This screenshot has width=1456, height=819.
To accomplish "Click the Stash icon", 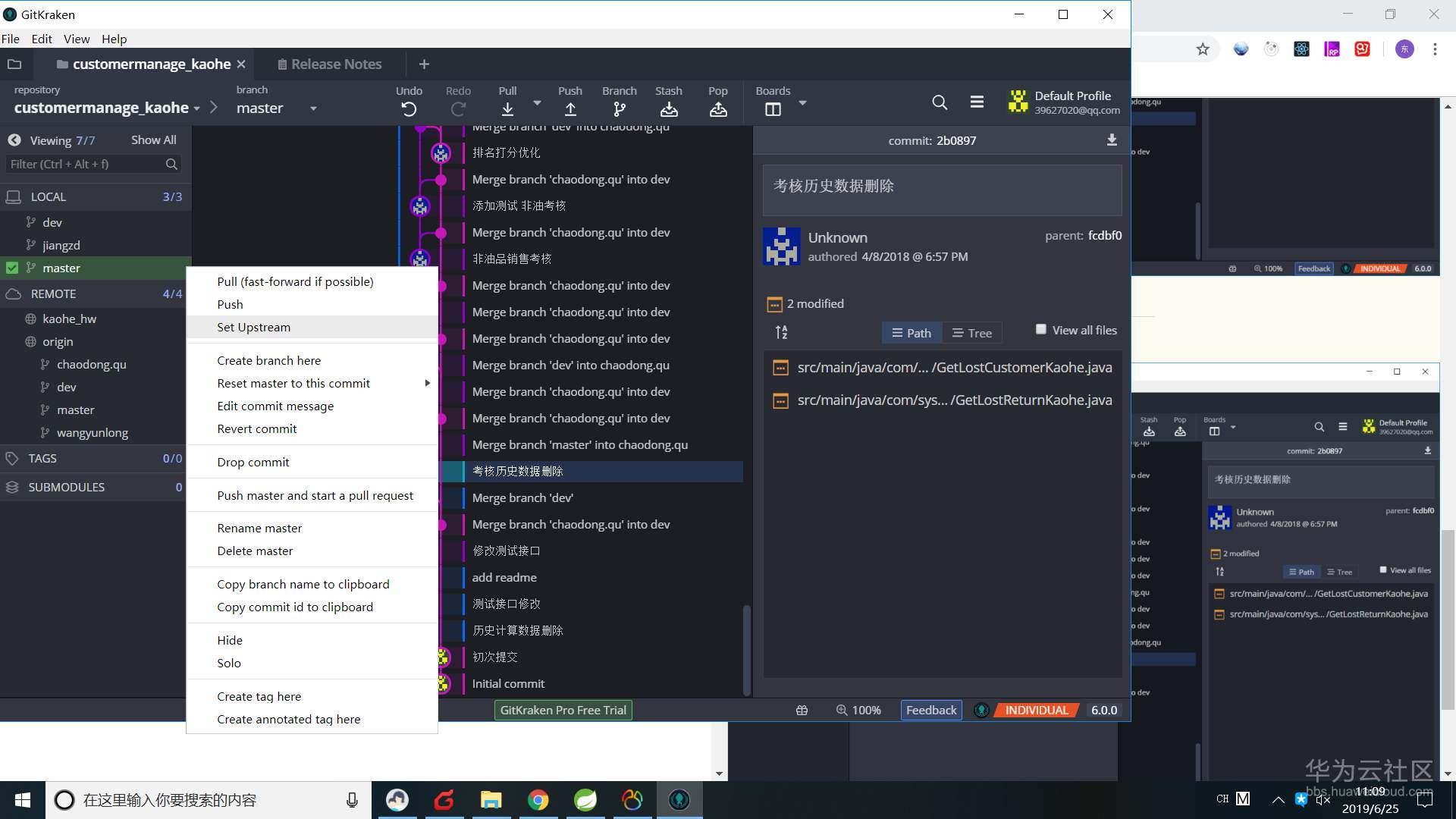I will point(669,109).
